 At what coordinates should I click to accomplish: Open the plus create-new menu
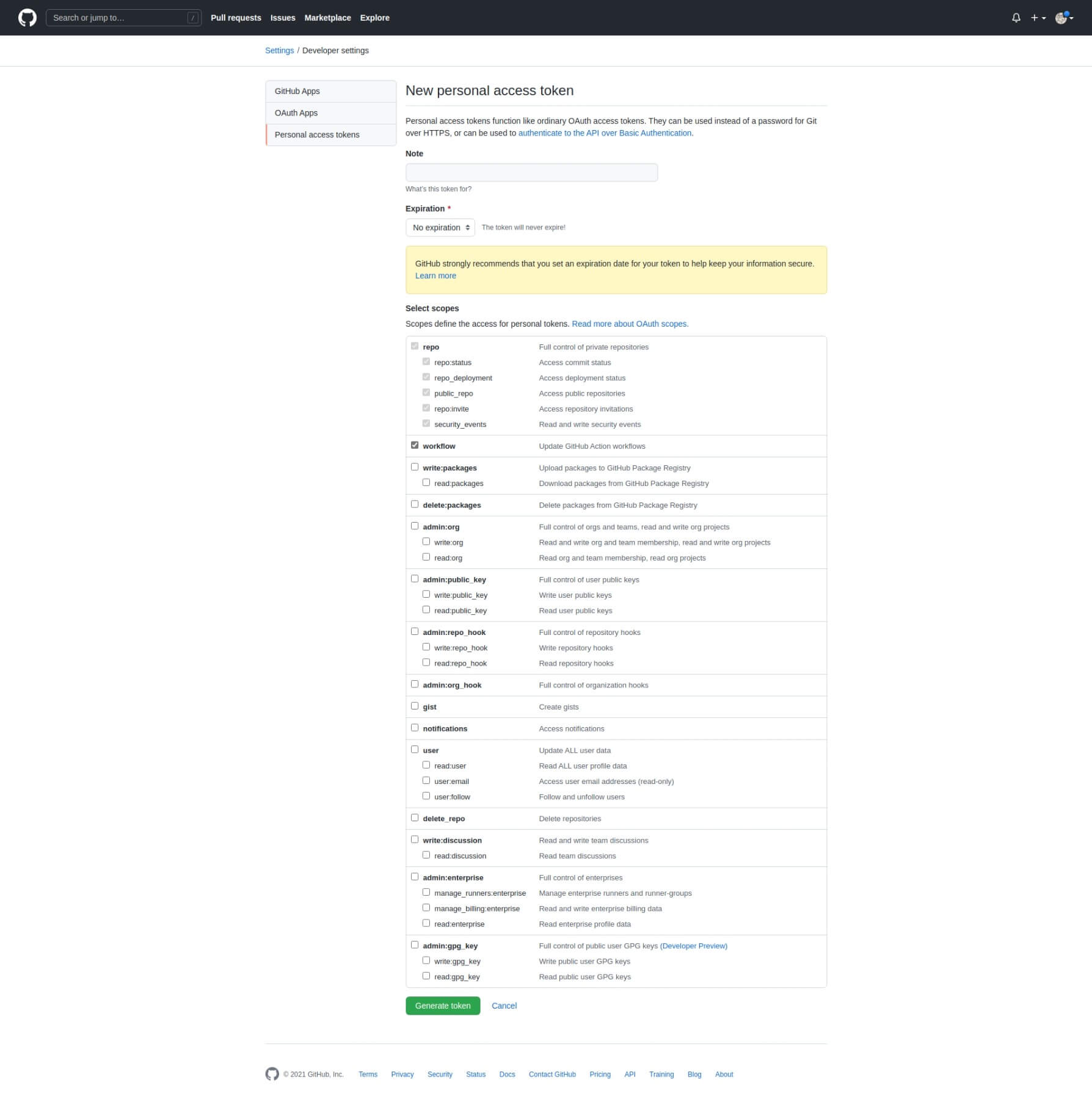click(x=1038, y=18)
